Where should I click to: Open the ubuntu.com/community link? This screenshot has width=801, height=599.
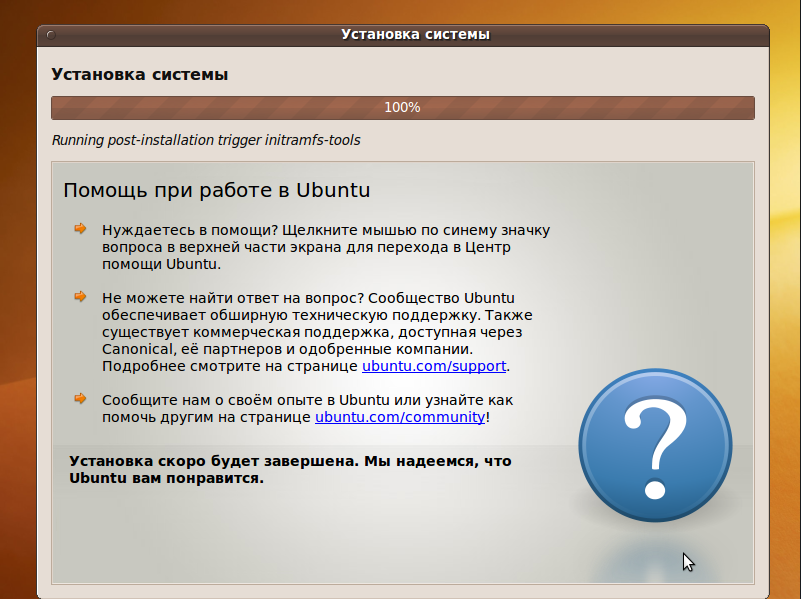(x=400, y=417)
